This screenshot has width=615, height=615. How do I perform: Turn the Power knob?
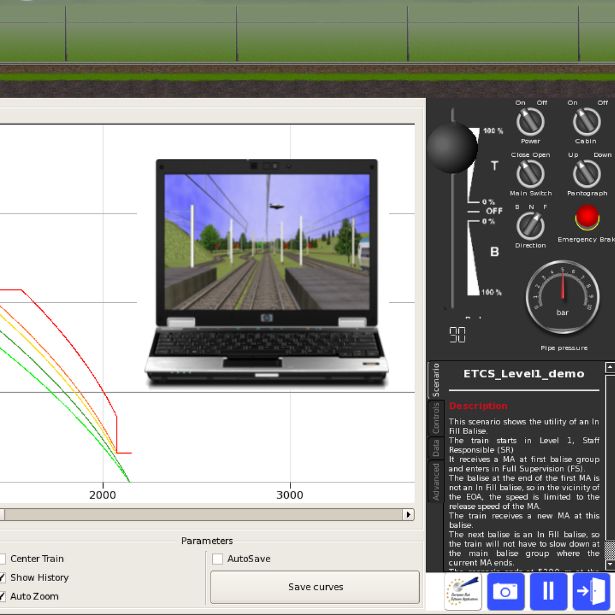pos(530,122)
